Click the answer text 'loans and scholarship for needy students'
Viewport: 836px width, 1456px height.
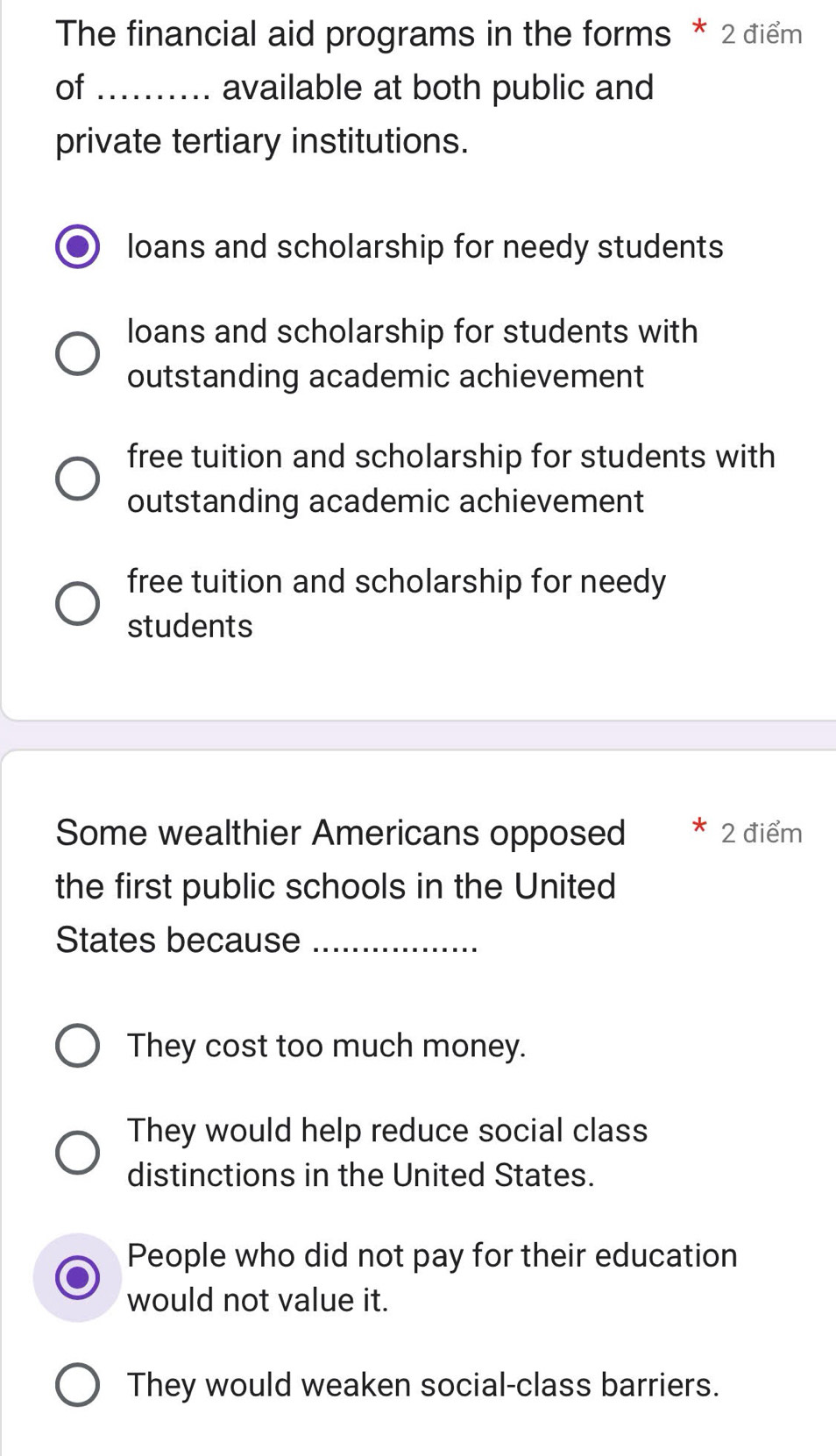pyautogui.click(x=425, y=247)
